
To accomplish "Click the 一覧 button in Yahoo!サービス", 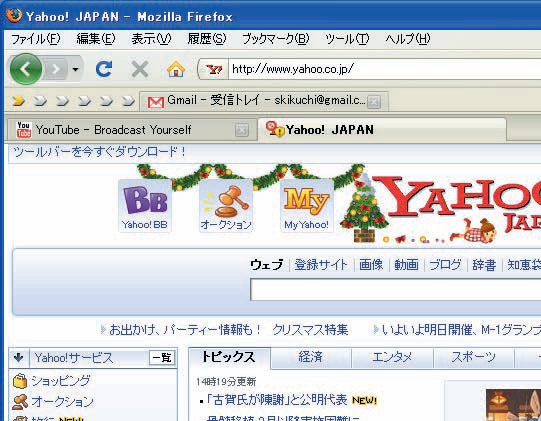I will 162,358.
